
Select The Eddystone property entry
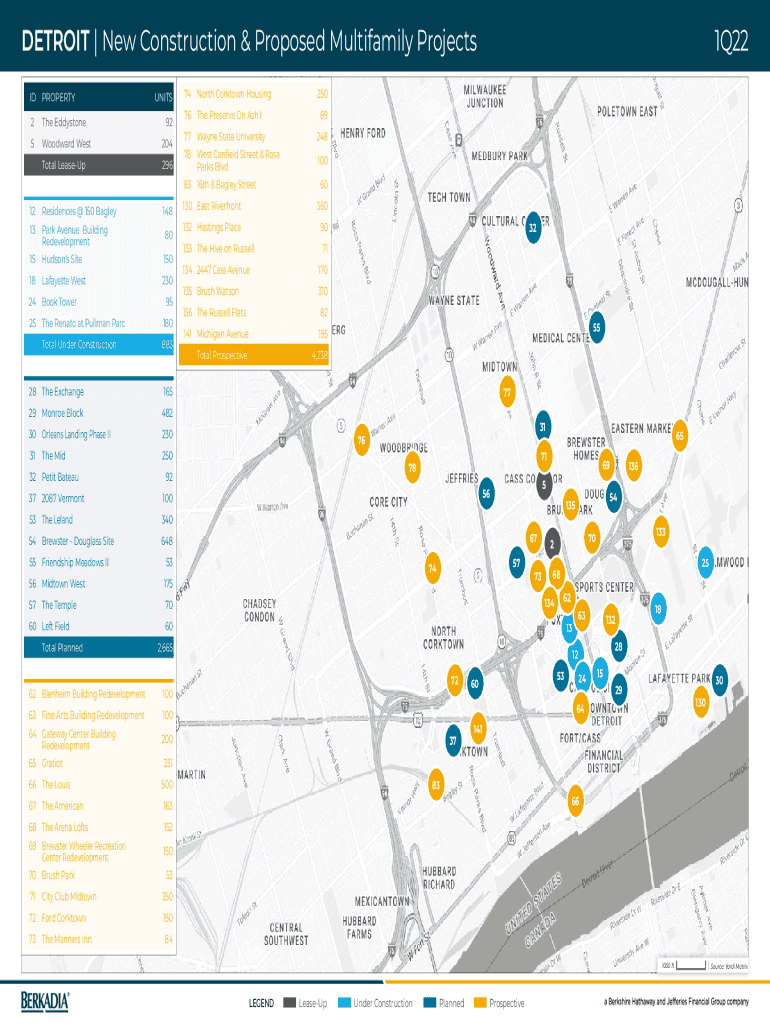100,122
